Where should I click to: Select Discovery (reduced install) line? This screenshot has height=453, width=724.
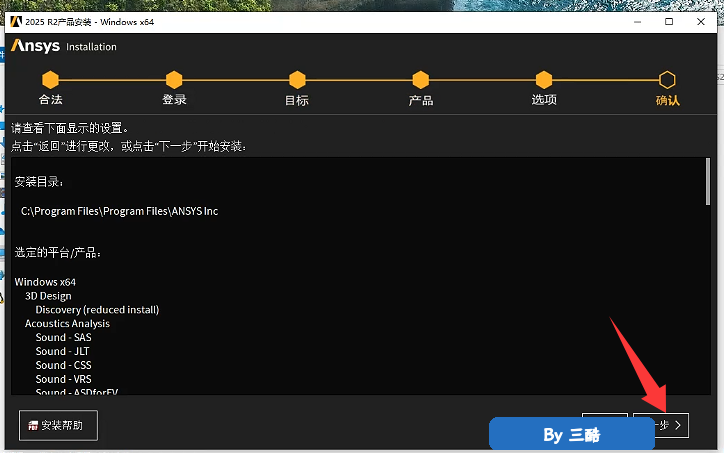click(x=97, y=310)
